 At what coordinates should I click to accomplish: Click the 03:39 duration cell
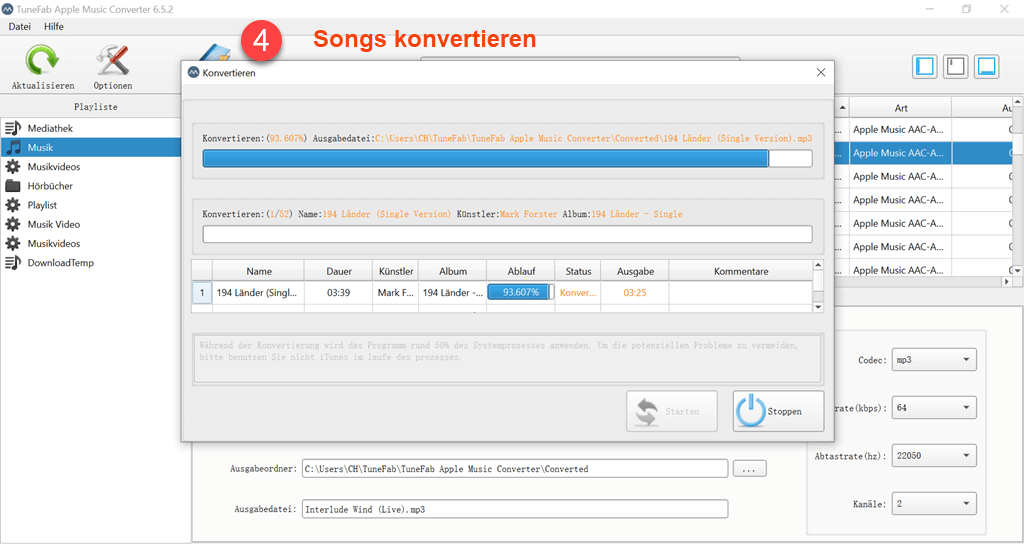click(338, 293)
